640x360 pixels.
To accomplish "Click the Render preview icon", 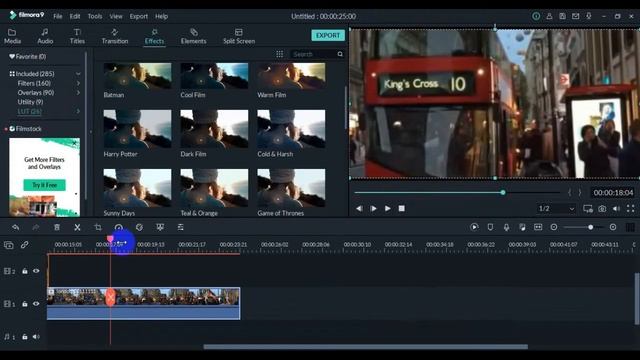I will (474, 227).
